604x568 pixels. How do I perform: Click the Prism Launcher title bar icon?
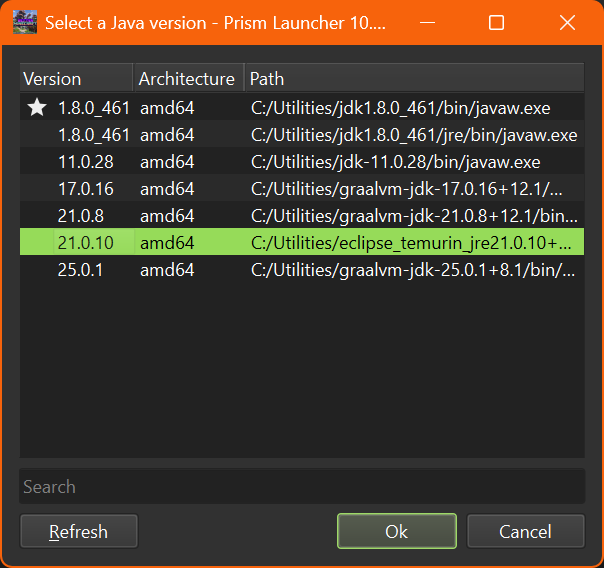click(x=25, y=23)
